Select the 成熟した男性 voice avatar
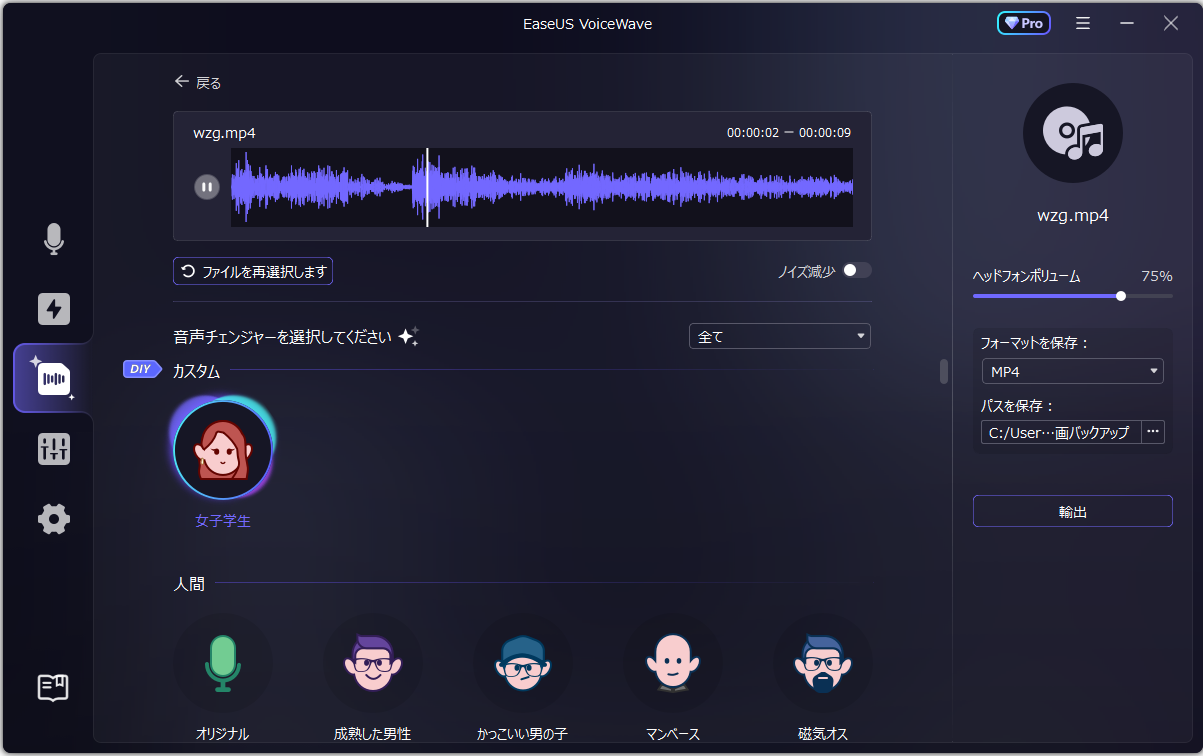The image size is (1203, 756). (x=373, y=662)
